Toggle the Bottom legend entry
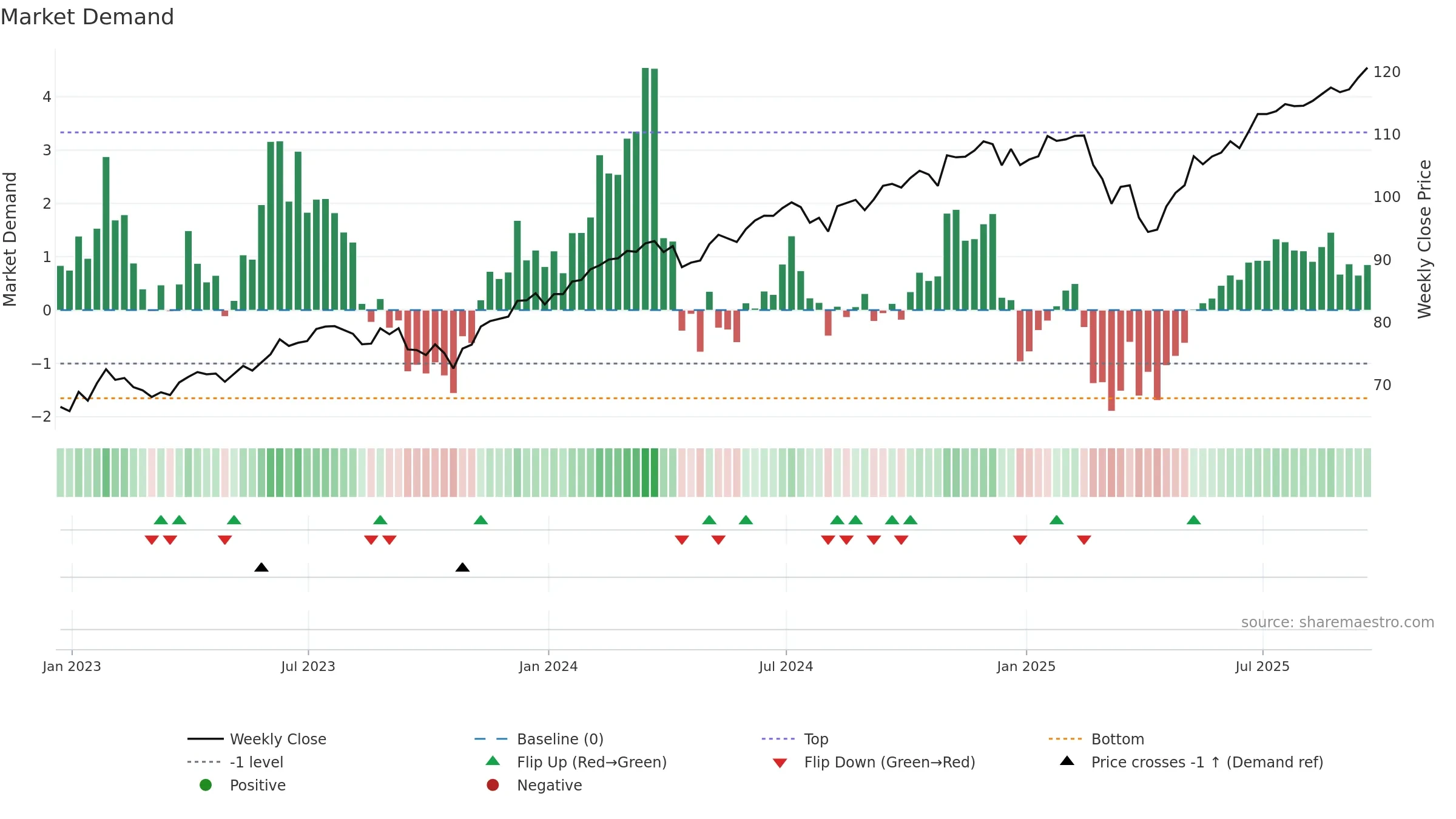 pyautogui.click(x=1096, y=739)
